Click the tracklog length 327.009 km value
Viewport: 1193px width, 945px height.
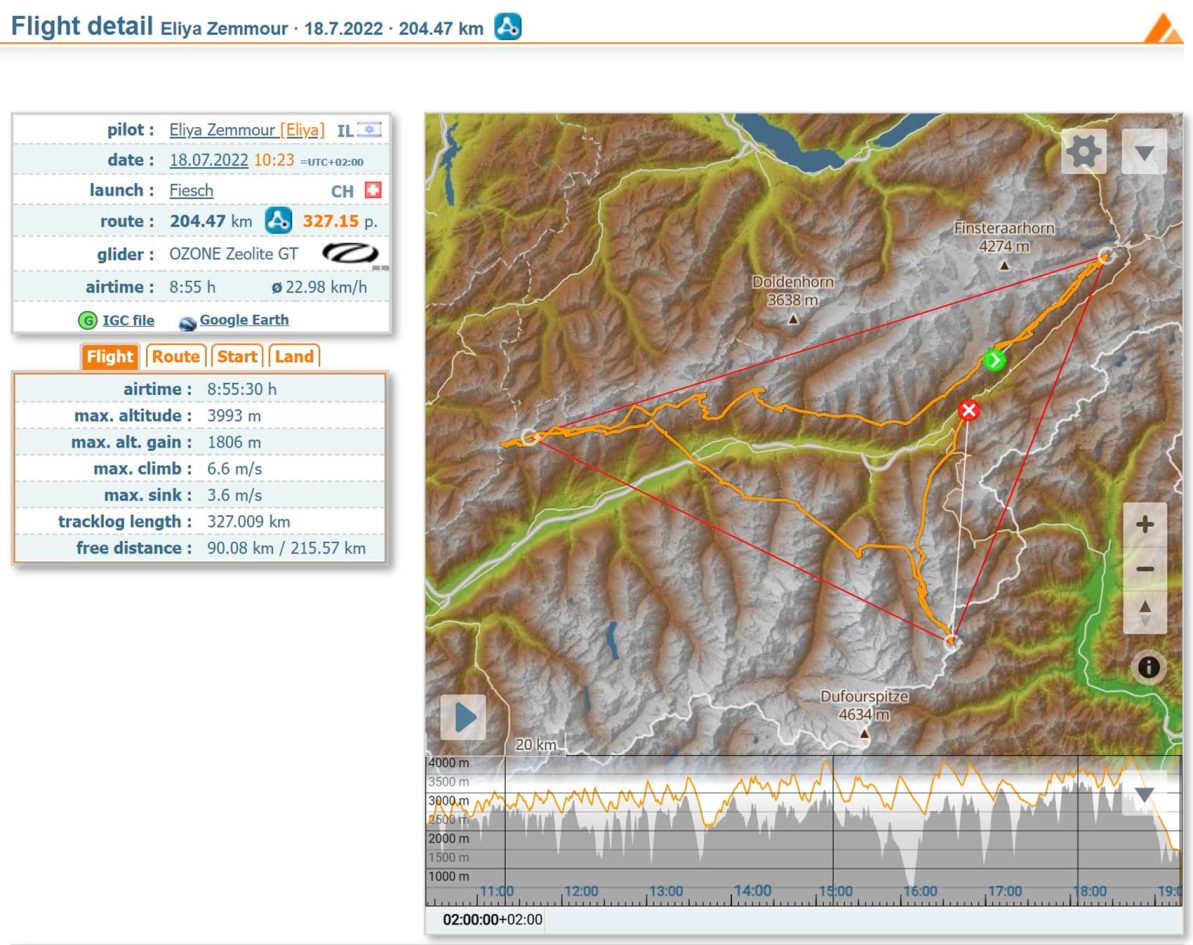click(x=249, y=521)
